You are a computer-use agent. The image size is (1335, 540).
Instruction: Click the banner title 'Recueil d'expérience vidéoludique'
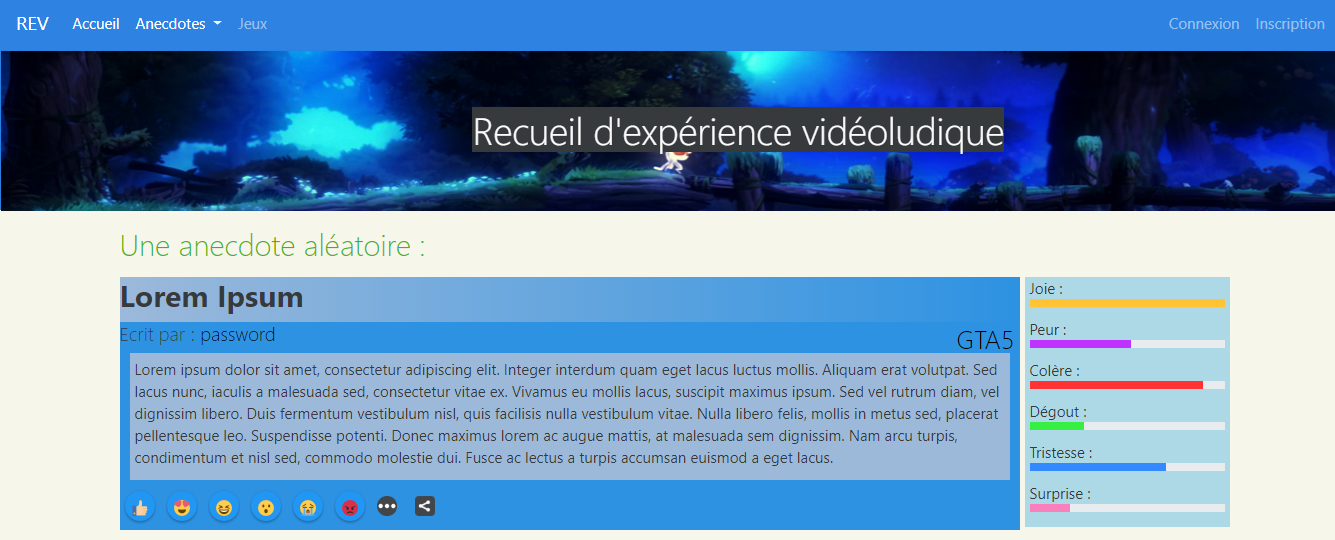tap(737, 131)
